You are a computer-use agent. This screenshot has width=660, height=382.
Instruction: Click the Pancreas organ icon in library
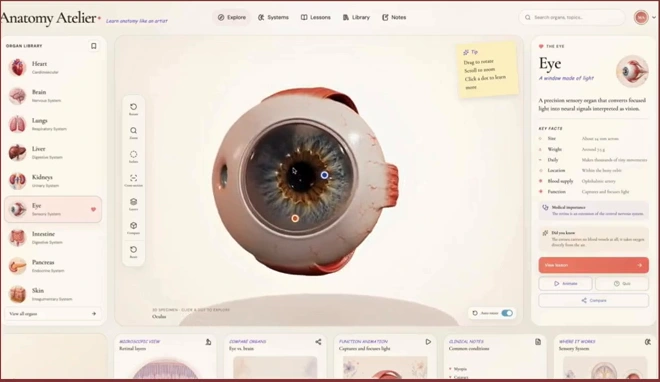tap(18, 266)
